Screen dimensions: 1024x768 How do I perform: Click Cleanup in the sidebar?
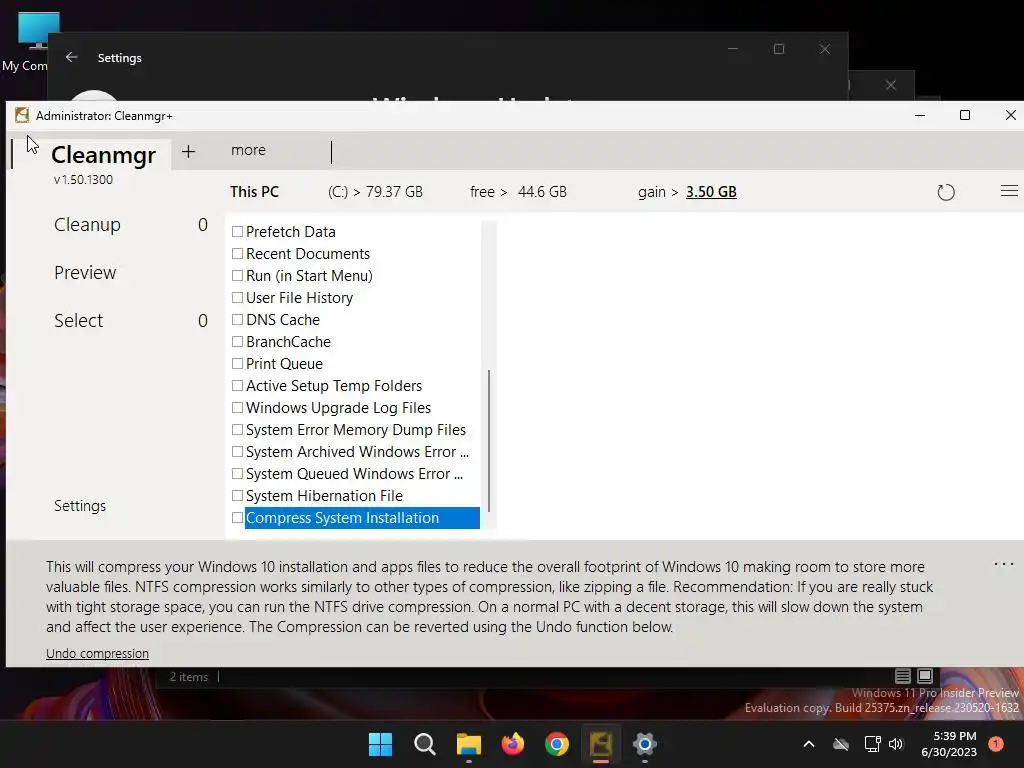click(x=88, y=225)
